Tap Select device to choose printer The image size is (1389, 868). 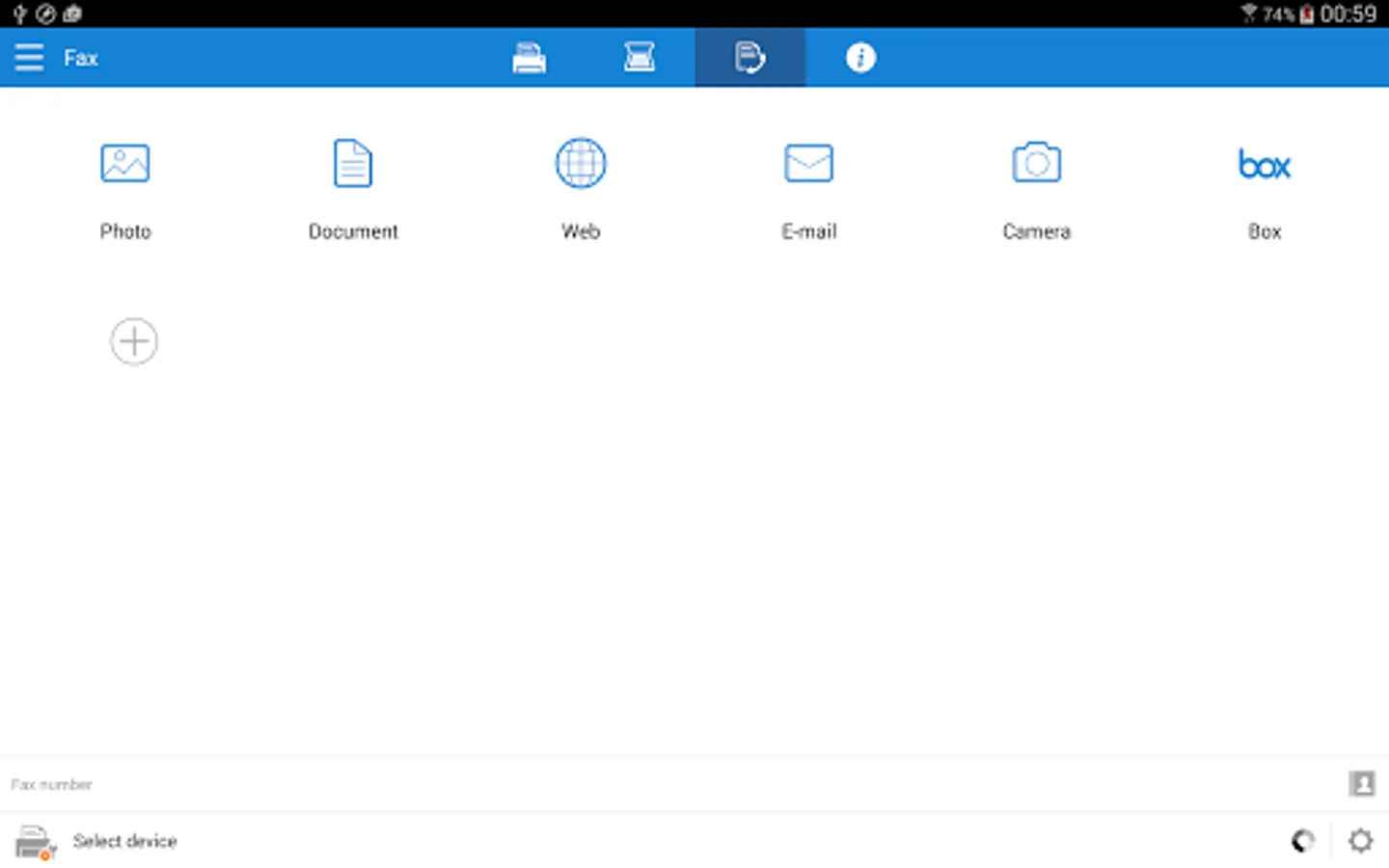(124, 841)
